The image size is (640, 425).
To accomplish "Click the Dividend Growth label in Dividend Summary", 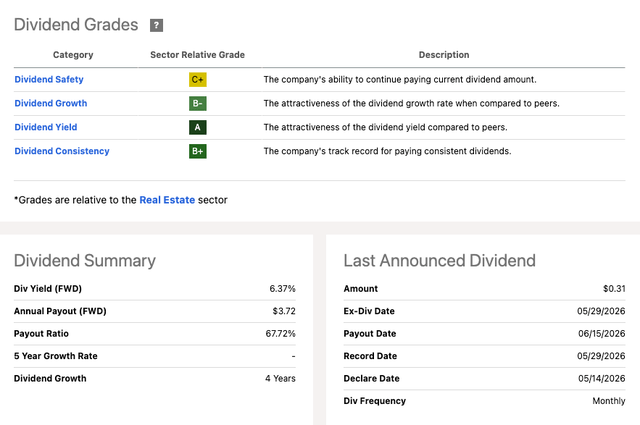I will tap(50, 378).
